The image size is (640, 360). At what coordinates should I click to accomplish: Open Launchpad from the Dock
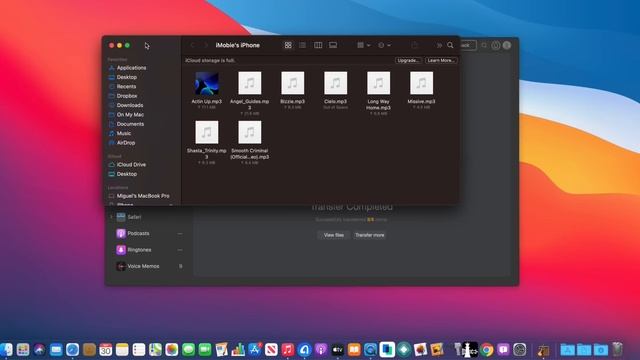(x=23, y=349)
